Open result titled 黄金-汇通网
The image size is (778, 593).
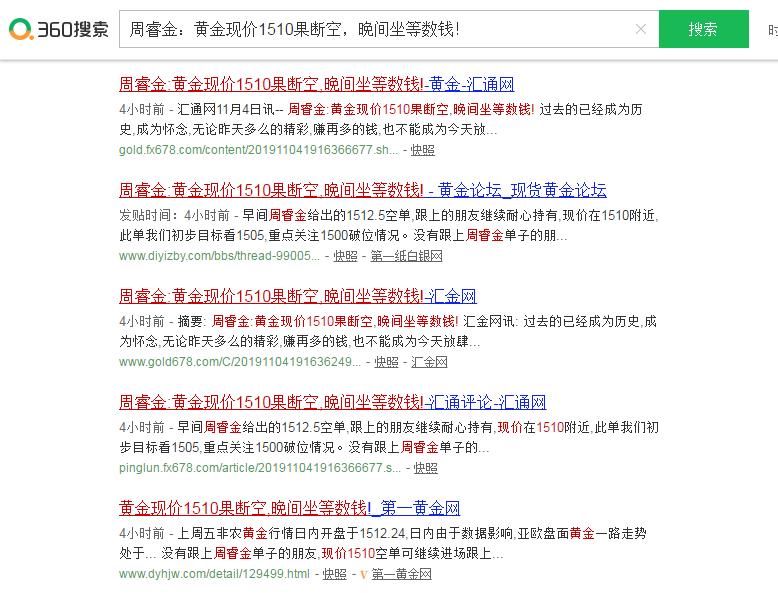(x=317, y=84)
